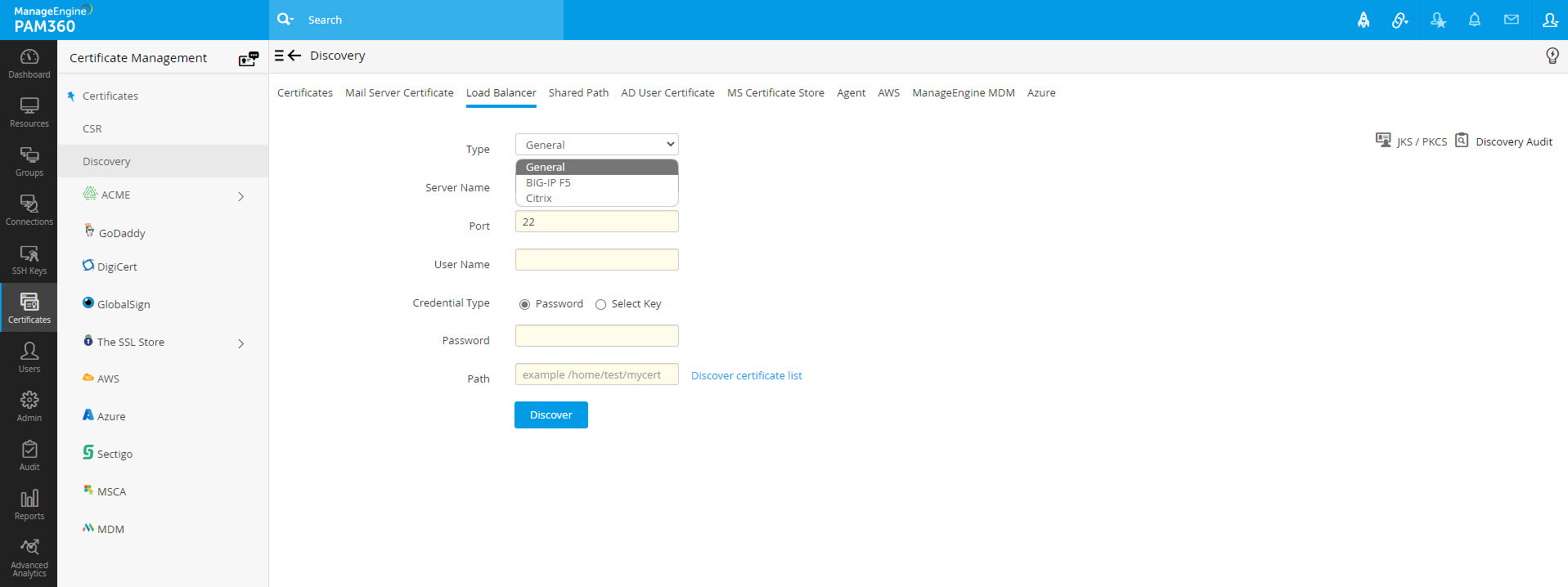Select the Password credential type radio
The height and width of the screenshot is (587, 1568).
point(524,304)
